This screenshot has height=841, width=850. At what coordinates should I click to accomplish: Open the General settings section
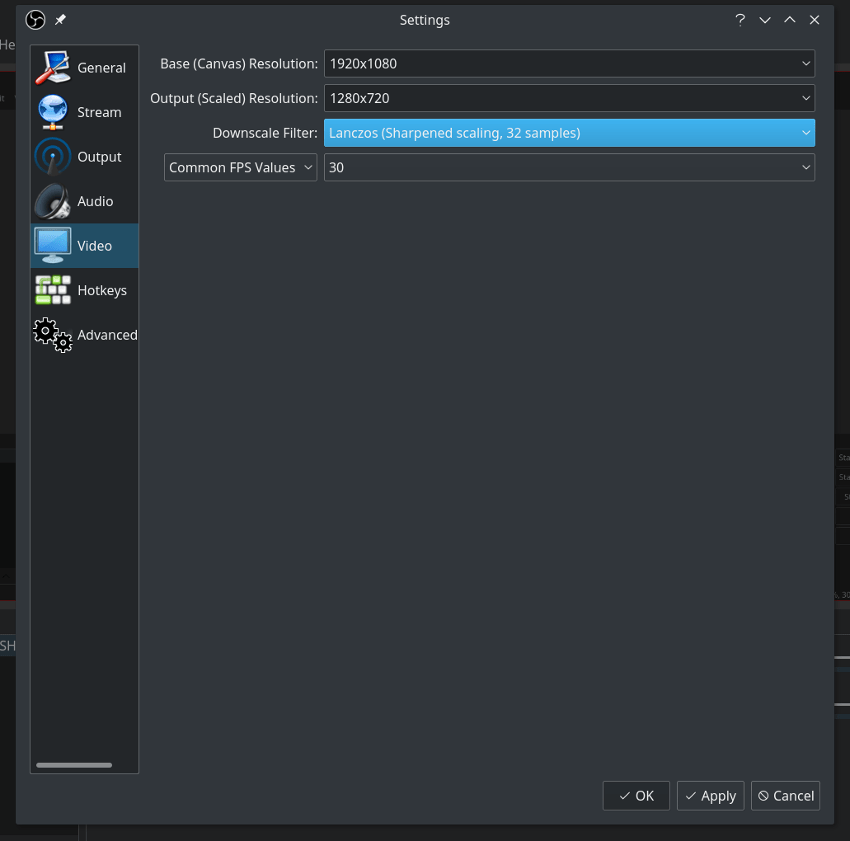[x=84, y=67]
